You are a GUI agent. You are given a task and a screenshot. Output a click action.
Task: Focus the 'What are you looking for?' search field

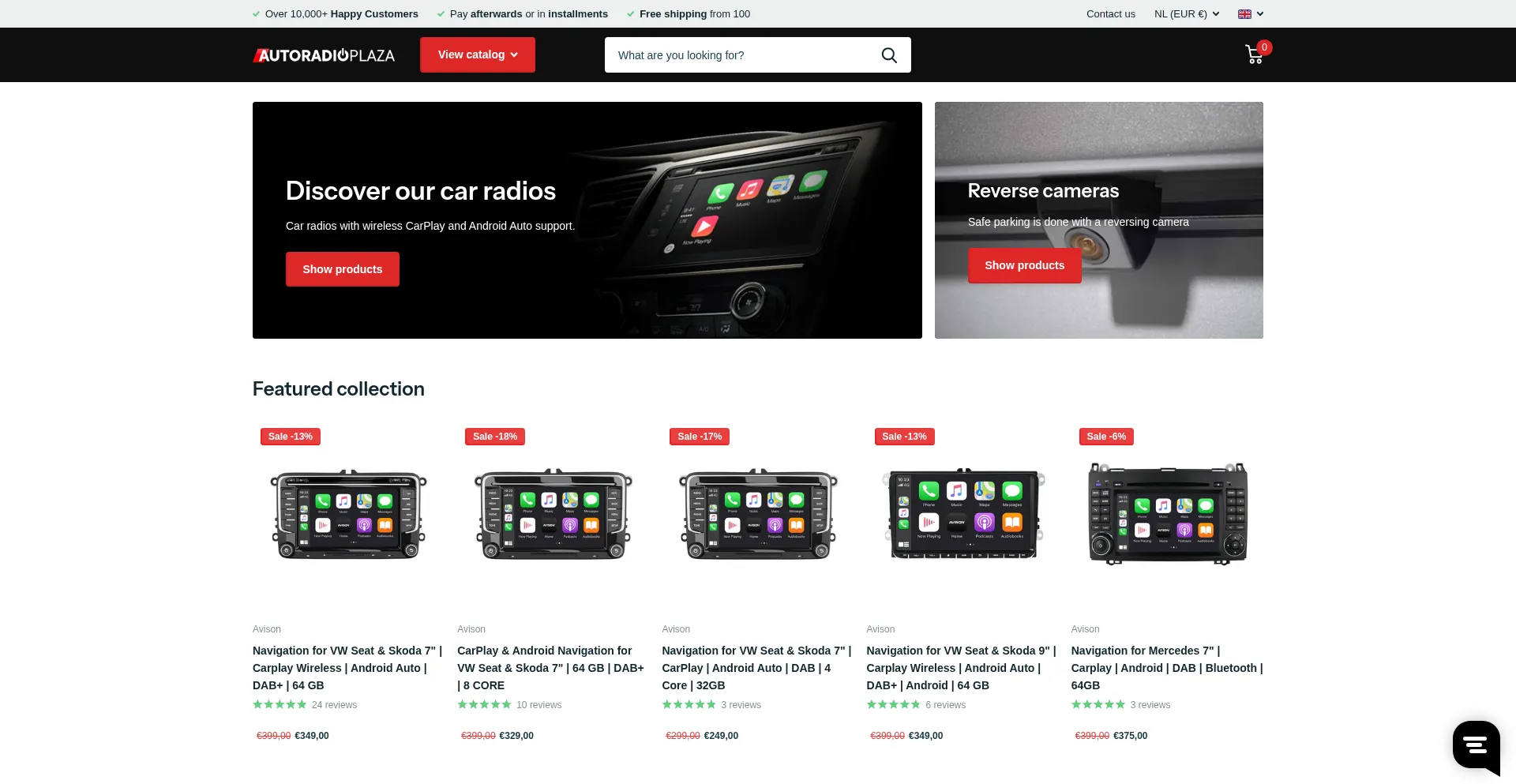[x=742, y=55]
